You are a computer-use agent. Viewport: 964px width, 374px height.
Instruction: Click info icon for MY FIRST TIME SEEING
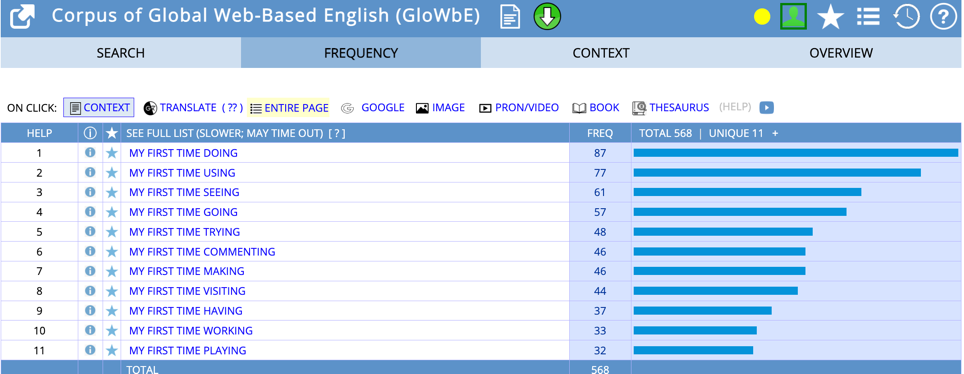(x=90, y=192)
